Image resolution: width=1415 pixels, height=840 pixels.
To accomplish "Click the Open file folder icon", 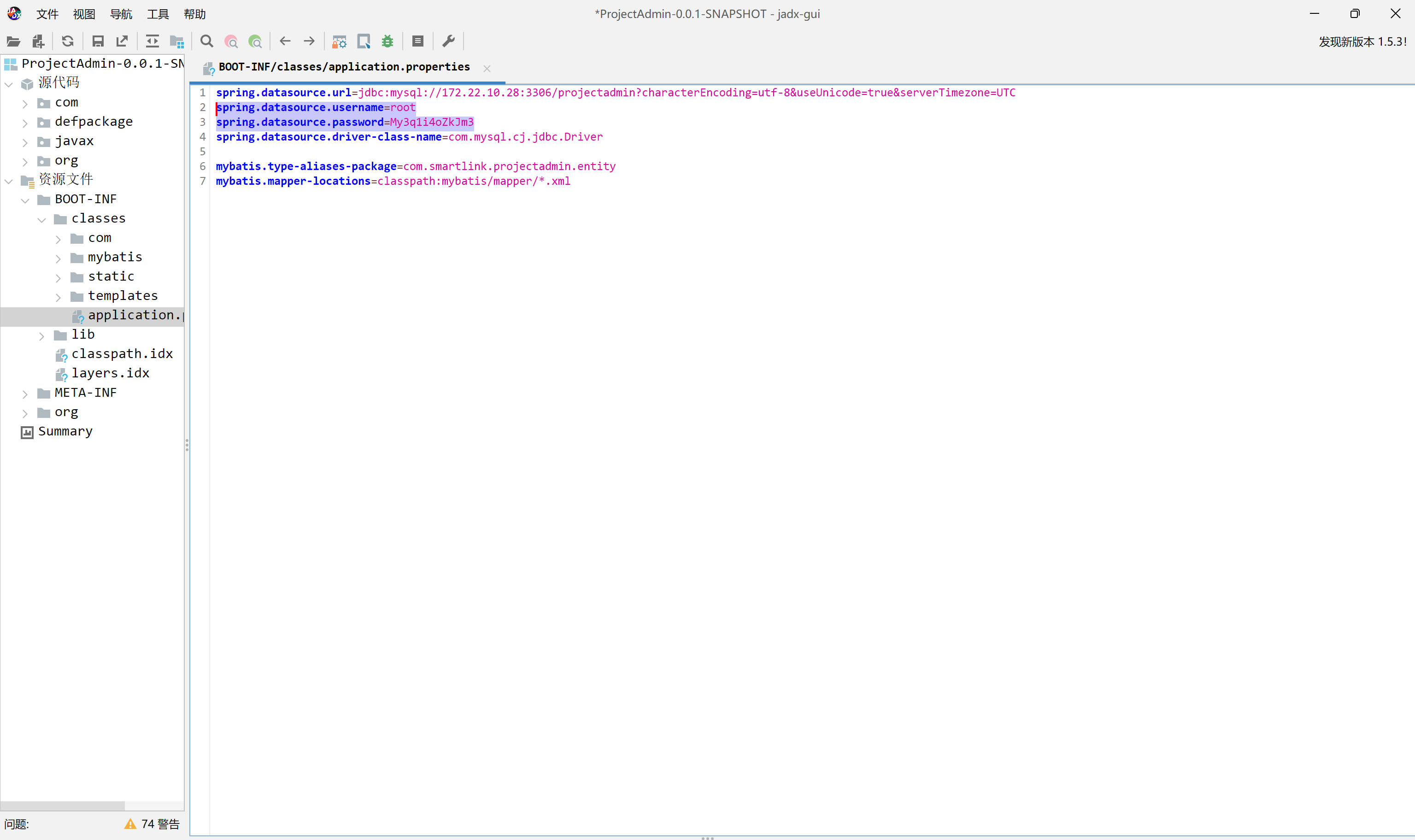I will point(13,41).
